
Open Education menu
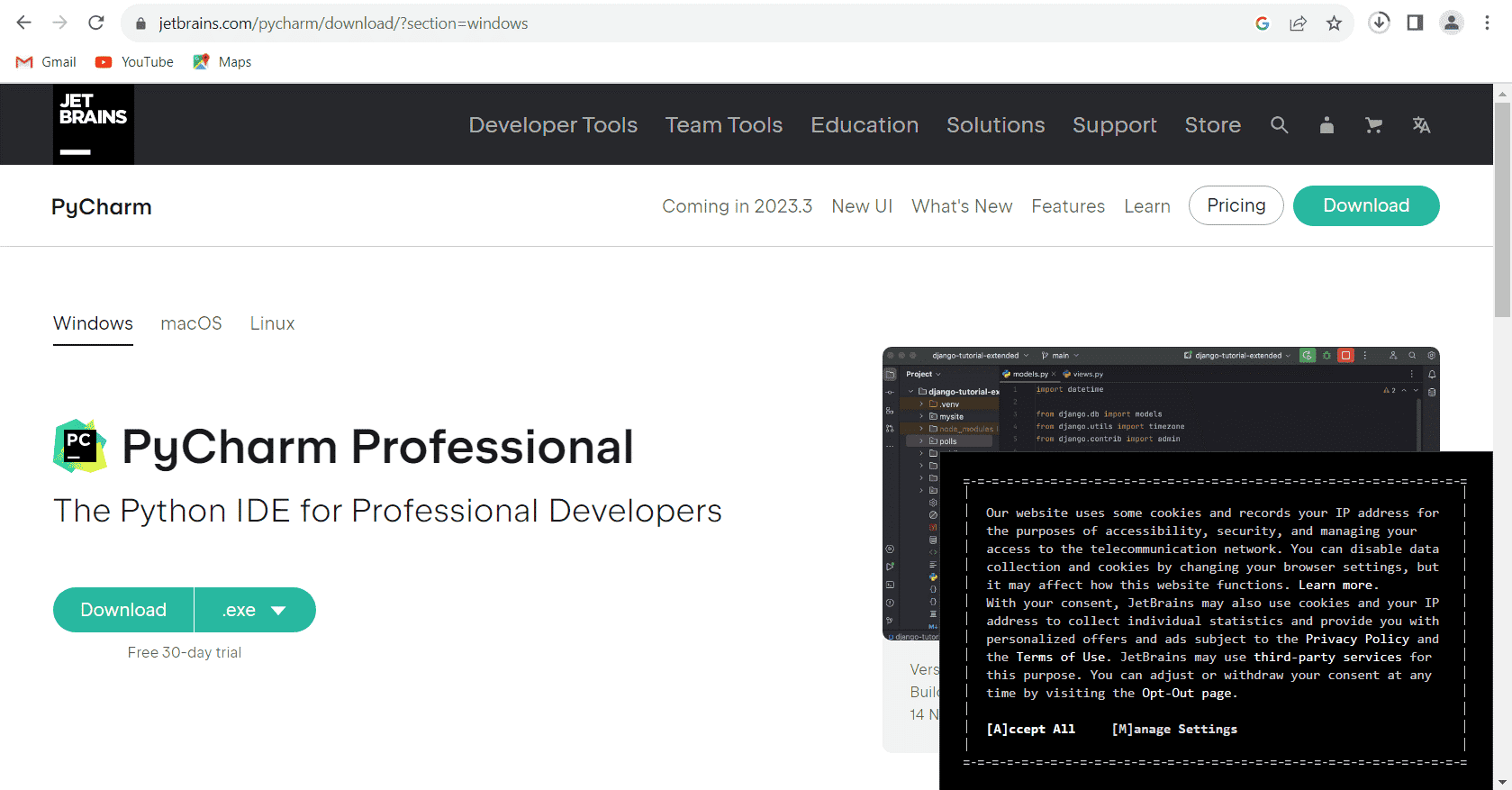point(865,125)
